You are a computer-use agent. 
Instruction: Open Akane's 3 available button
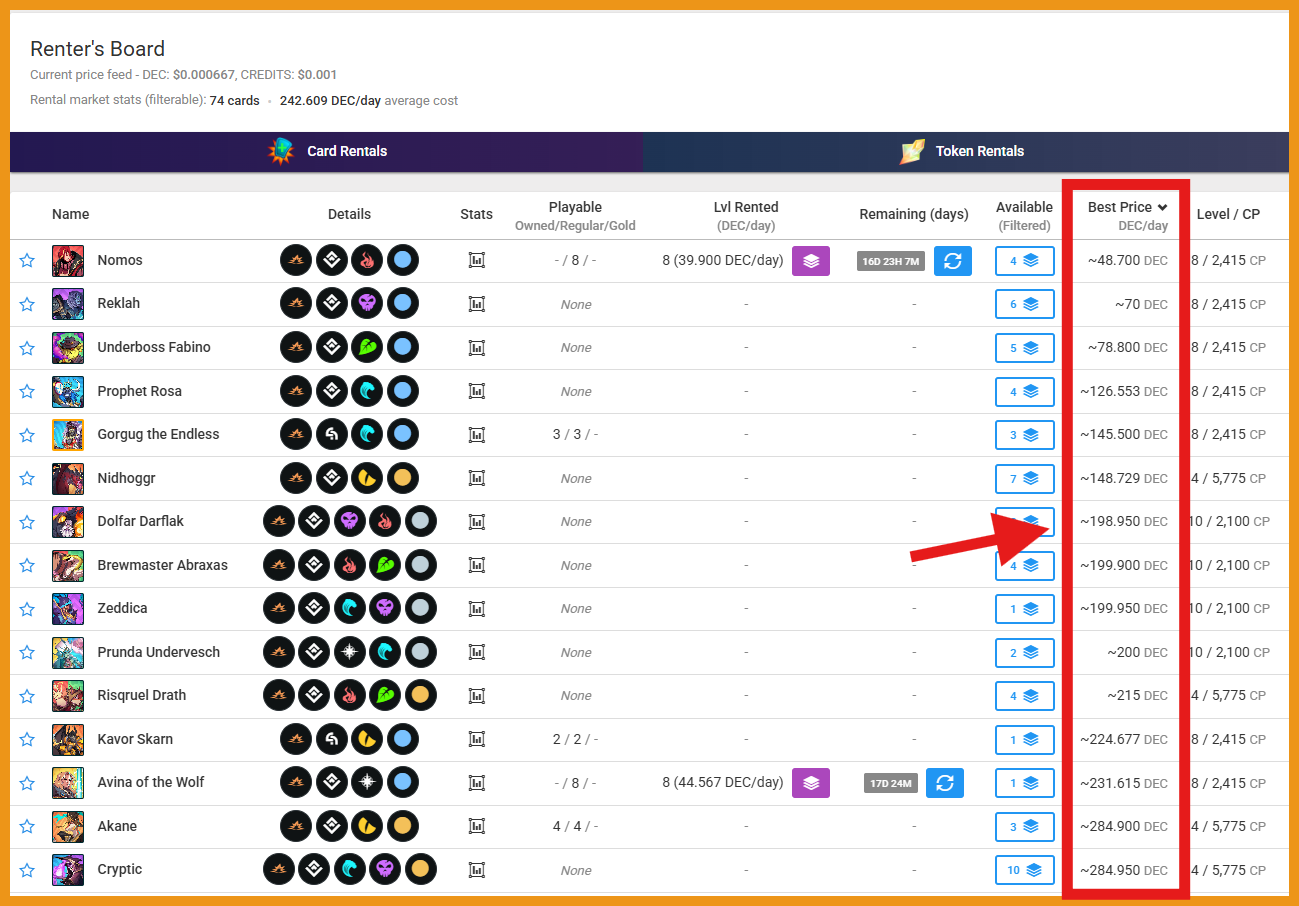[x=1025, y=826]
